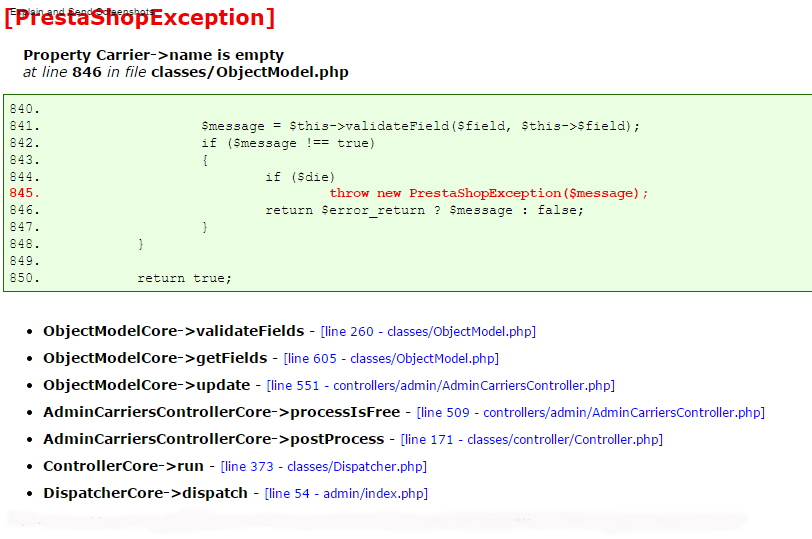Open link line 171 classes/controller/Controller.php

(532, 439)
